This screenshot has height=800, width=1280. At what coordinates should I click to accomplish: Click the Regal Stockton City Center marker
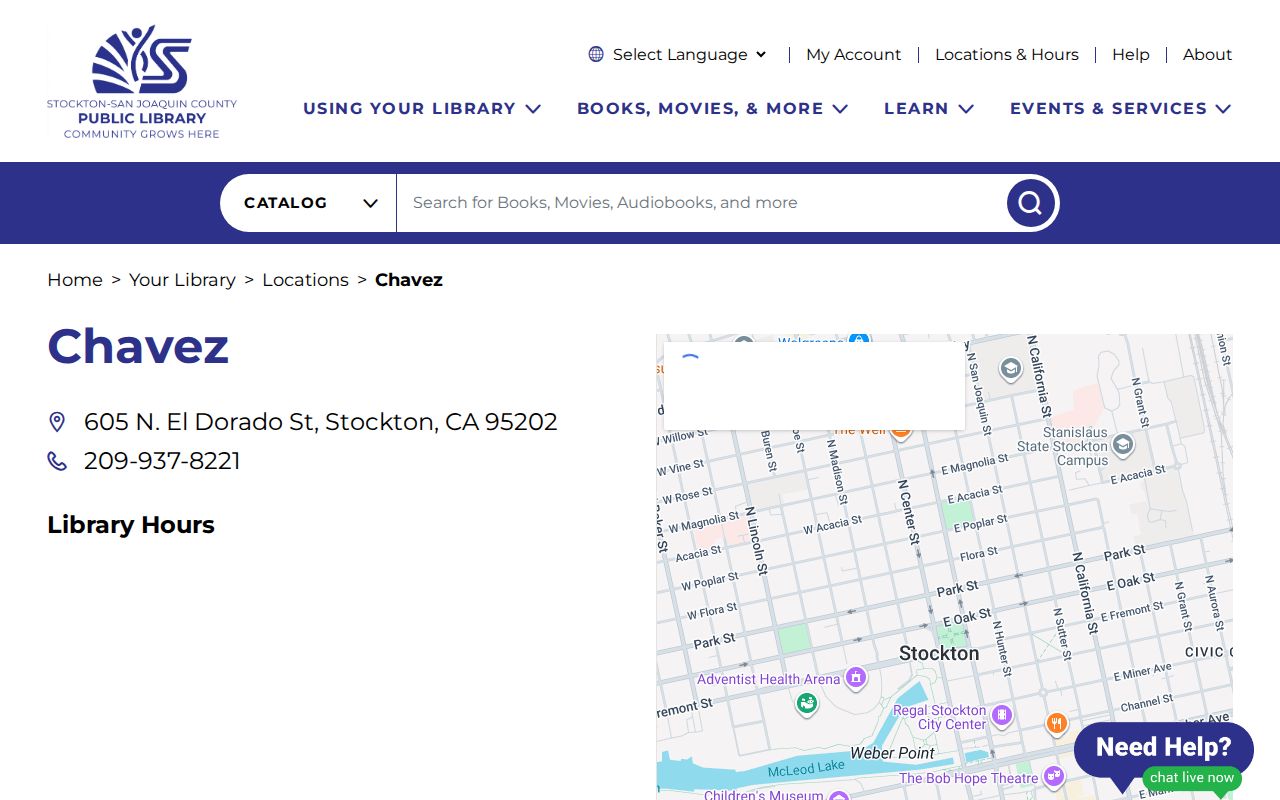click(x=1002, y=716)
